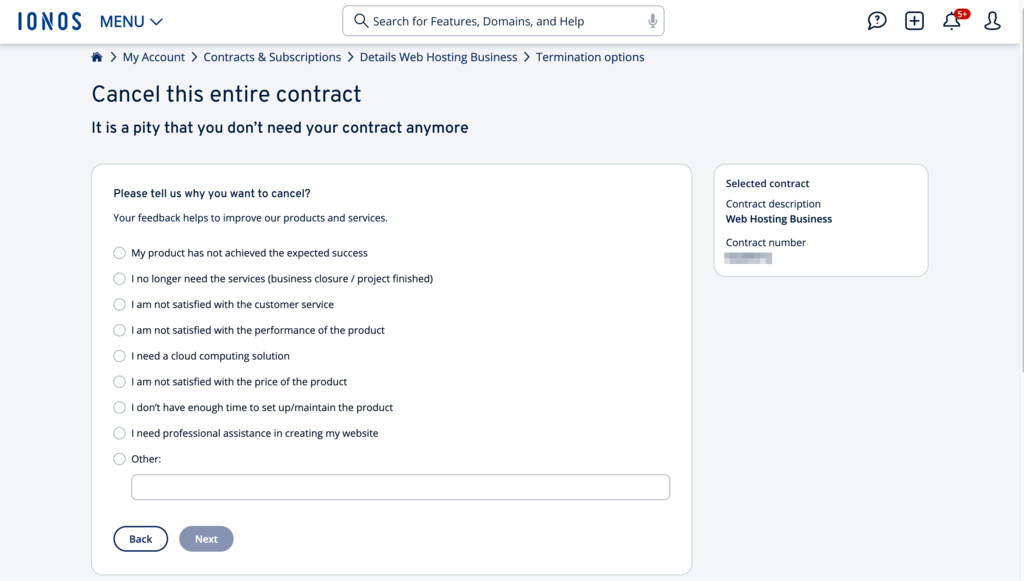Click the IONOS logo
The width and height of the screenshot is (1024, 581).
click(x=49, y=20)
